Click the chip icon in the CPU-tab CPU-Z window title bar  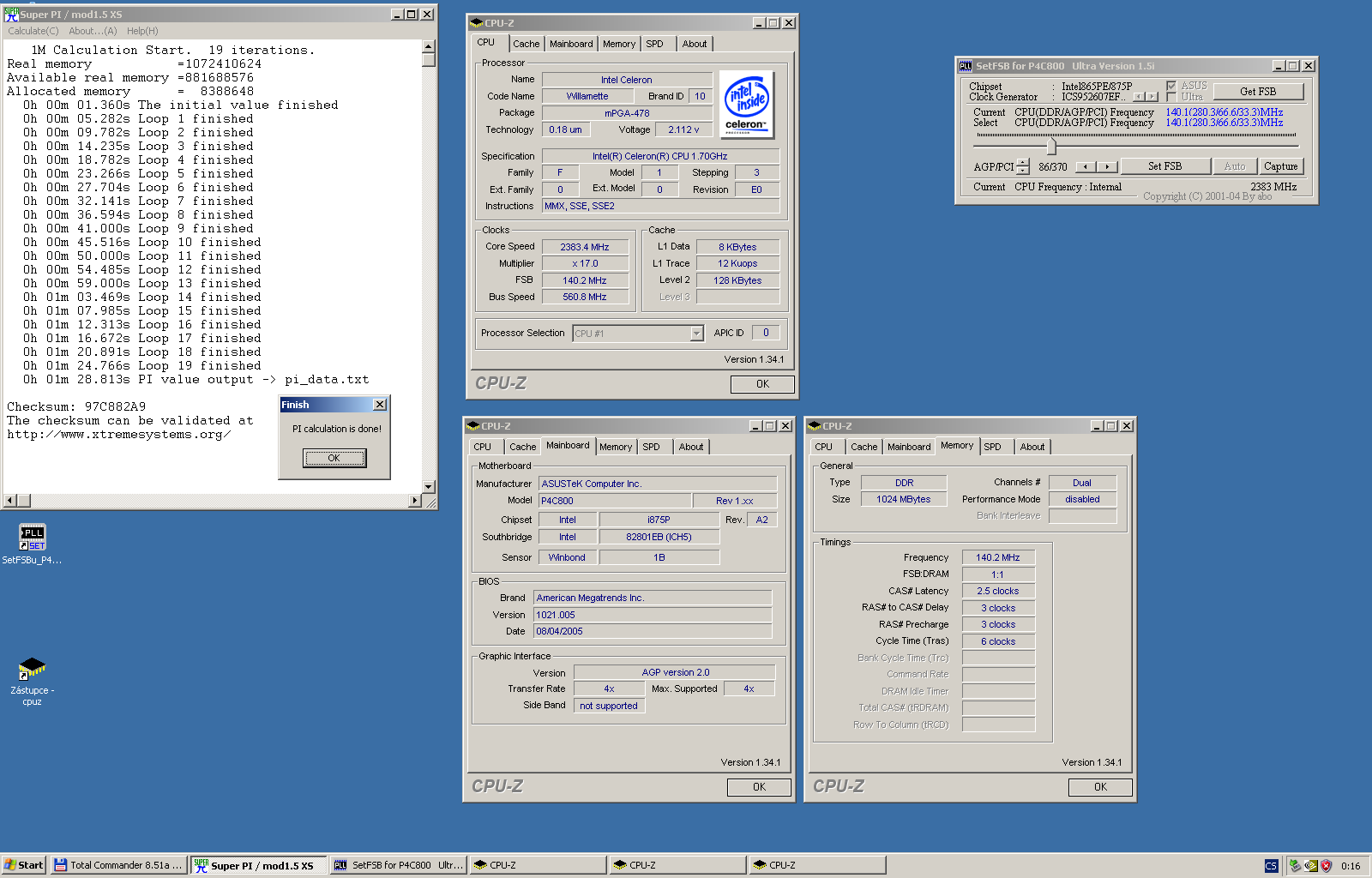point(477,23)
